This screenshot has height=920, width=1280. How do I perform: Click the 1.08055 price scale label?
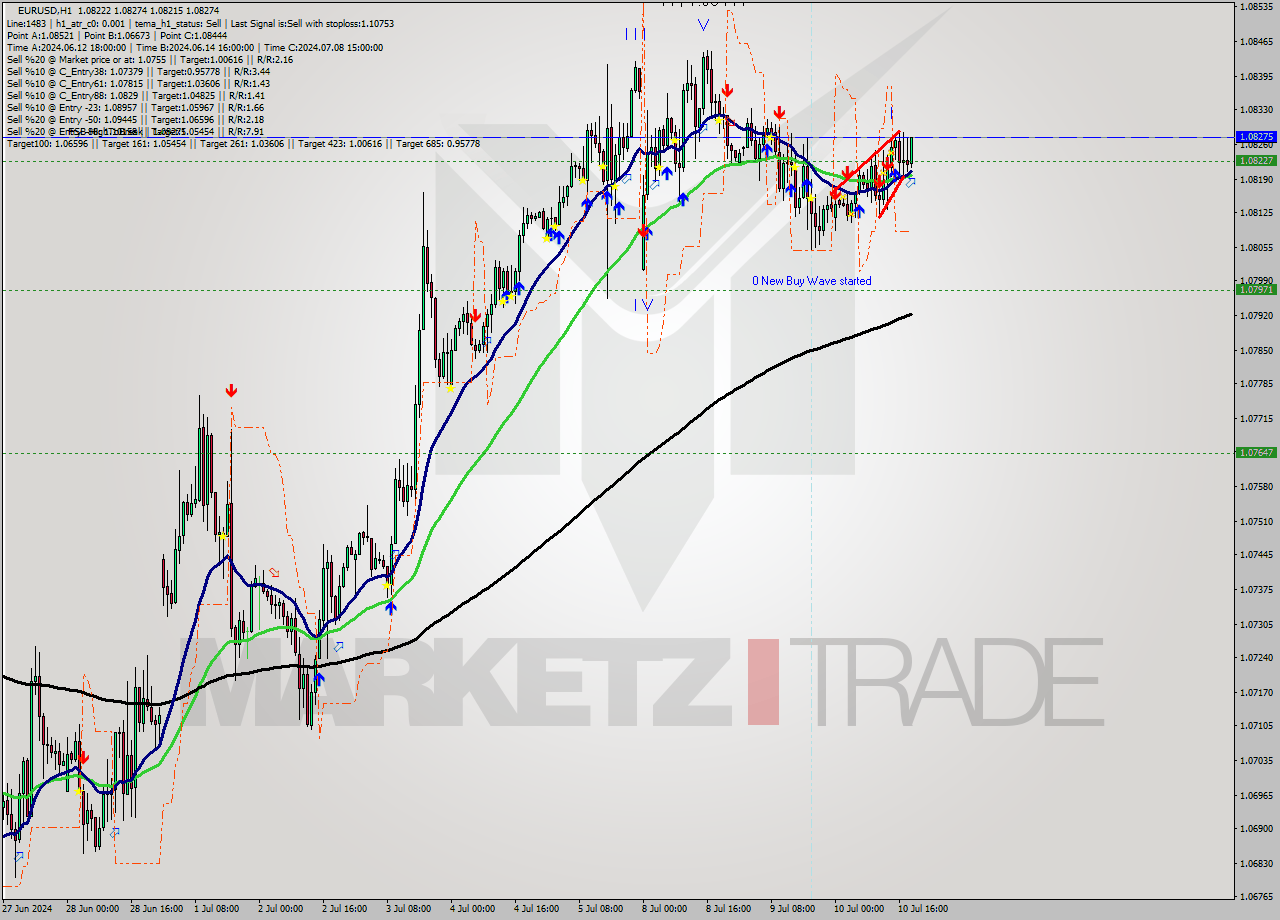click(x=1255, y=247)
